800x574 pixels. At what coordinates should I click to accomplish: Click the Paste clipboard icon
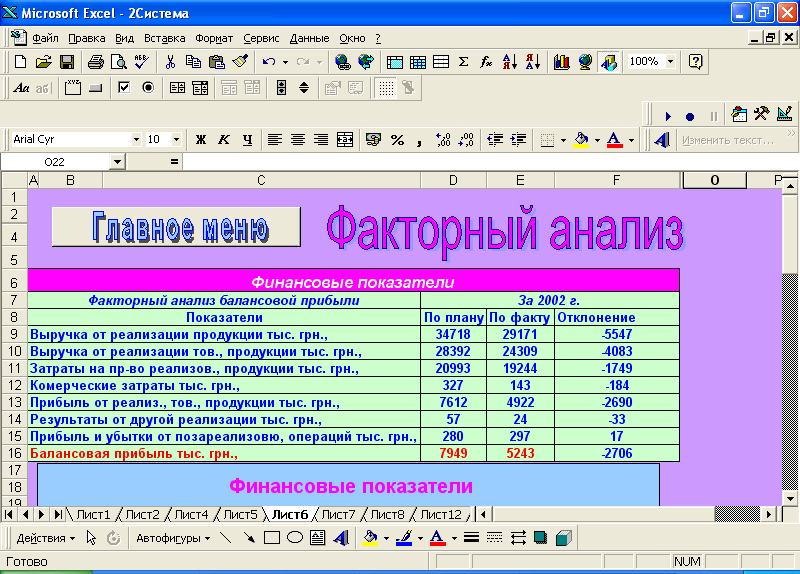click(x=217, y=62)
